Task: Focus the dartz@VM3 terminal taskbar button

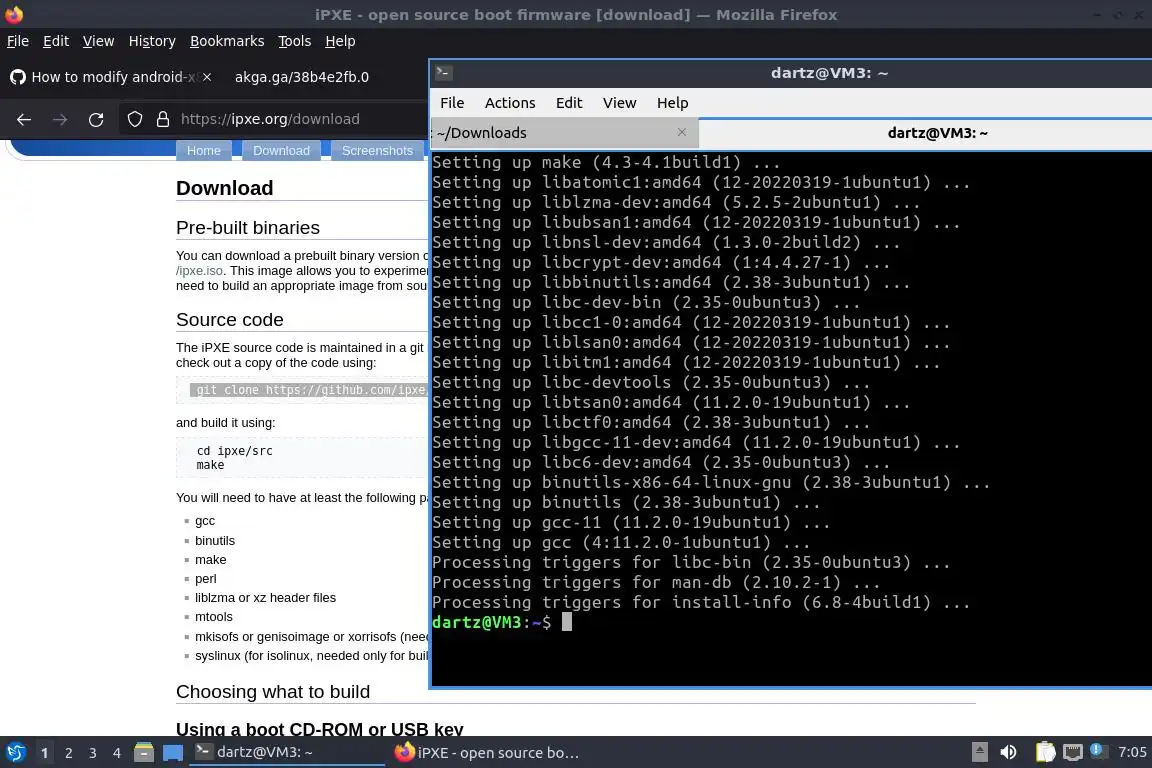Action: (287, 752)
